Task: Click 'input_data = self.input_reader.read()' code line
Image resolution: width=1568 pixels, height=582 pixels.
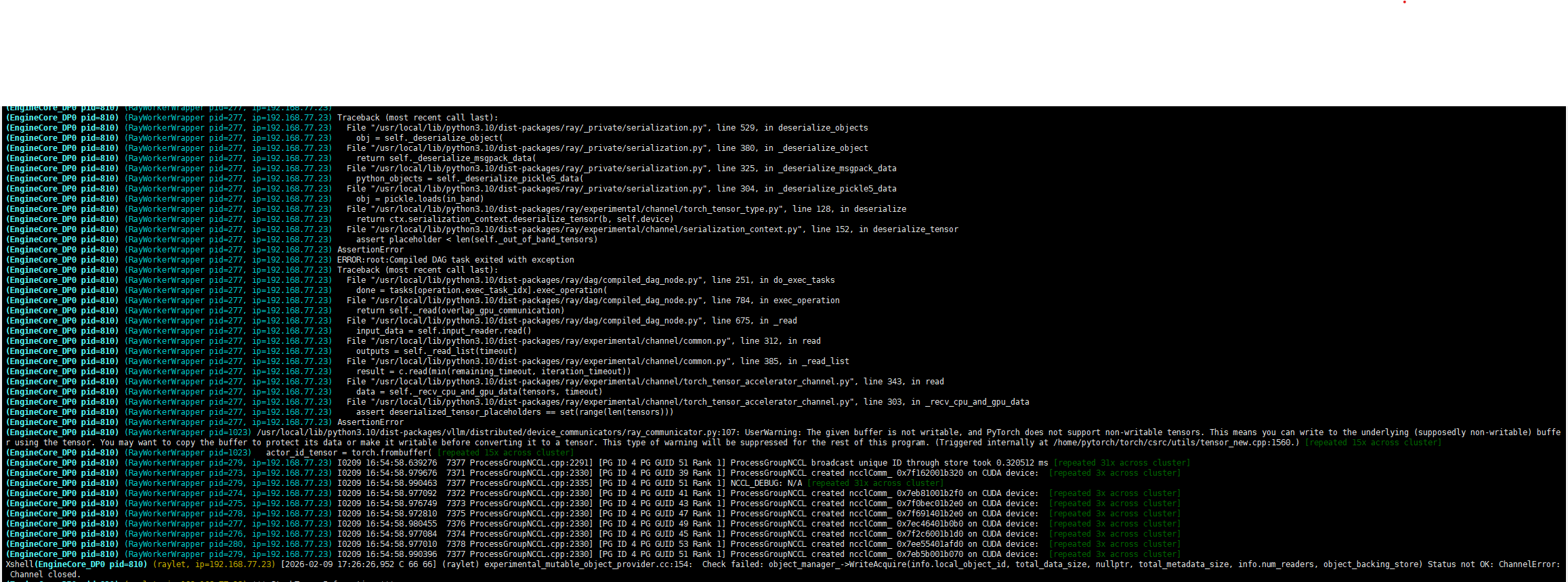Action: click(x=444, y=331)
